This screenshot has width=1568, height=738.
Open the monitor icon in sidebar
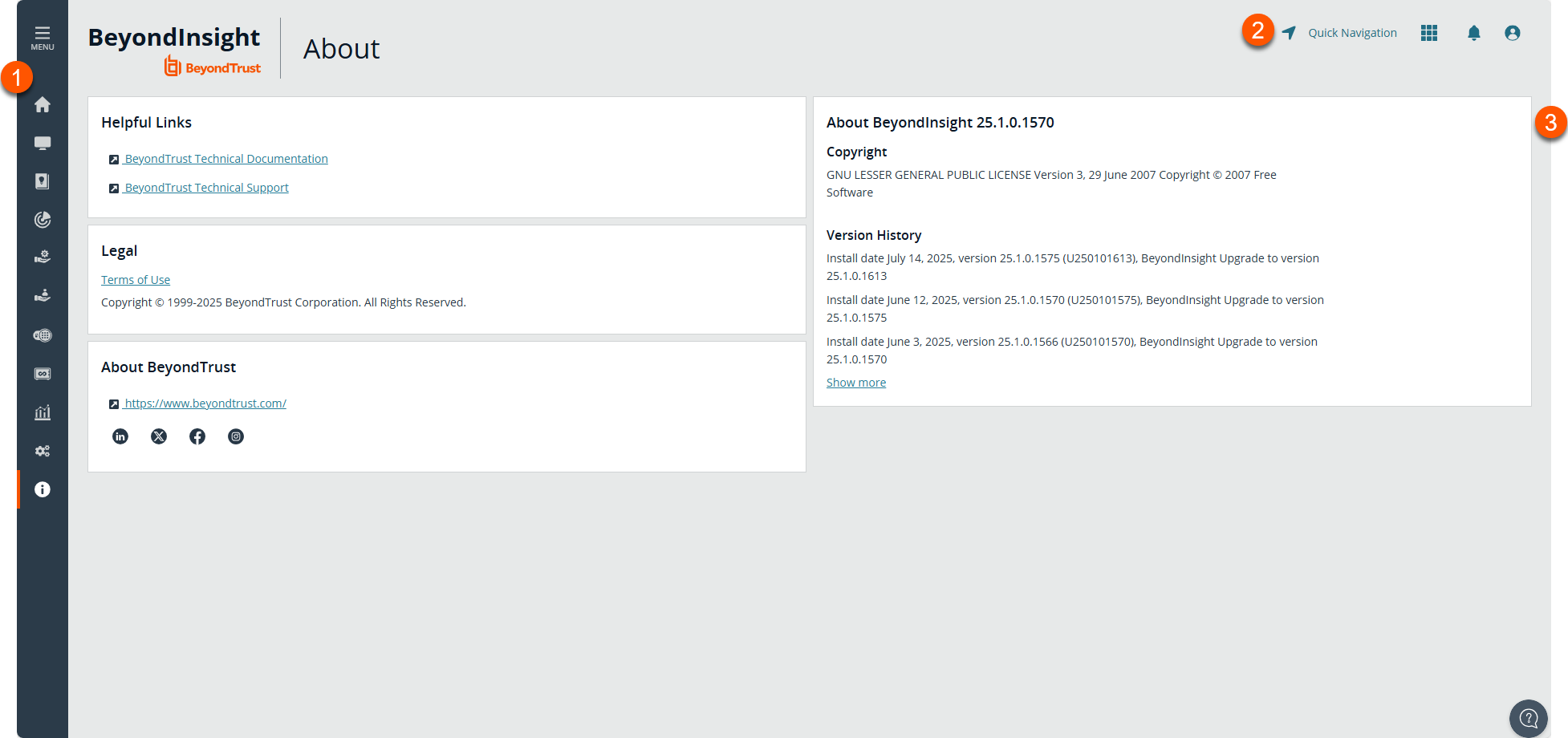tap(43, 143)
